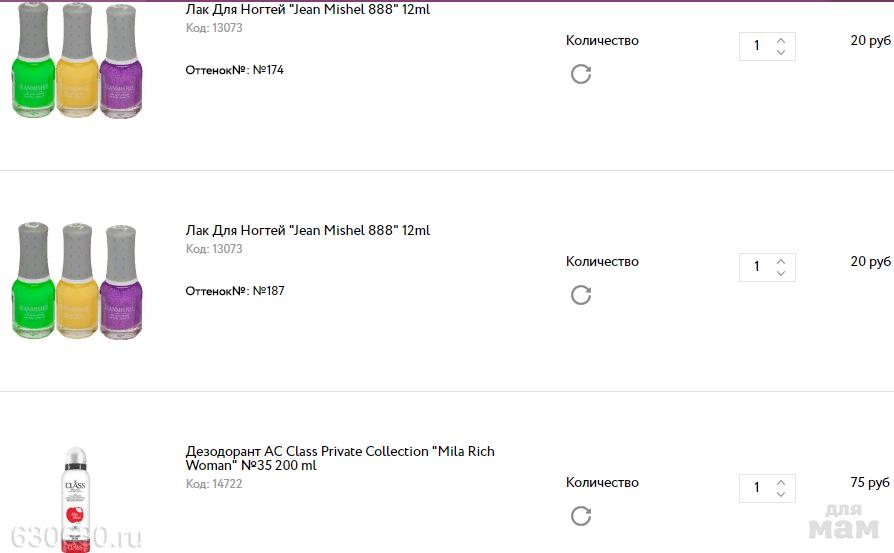894x553 pixels.
Task: Increase quantity of Mila Rich deodorant
Action: point(781,481)
